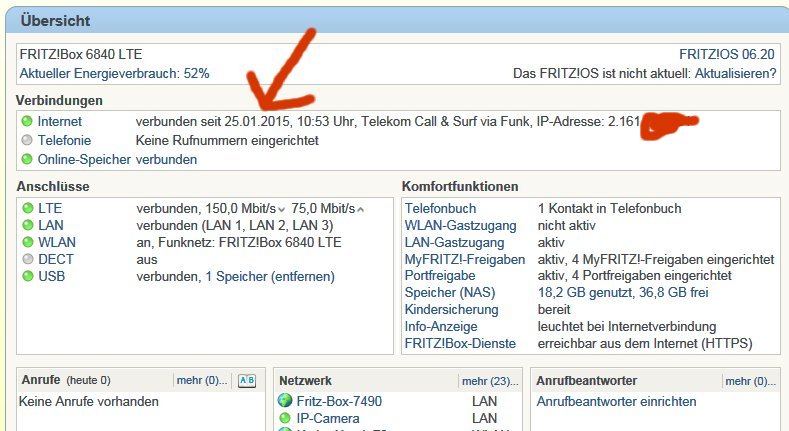Open Portfreigabe settings
This screenshot has width=789, height=431.
(440, 276)
